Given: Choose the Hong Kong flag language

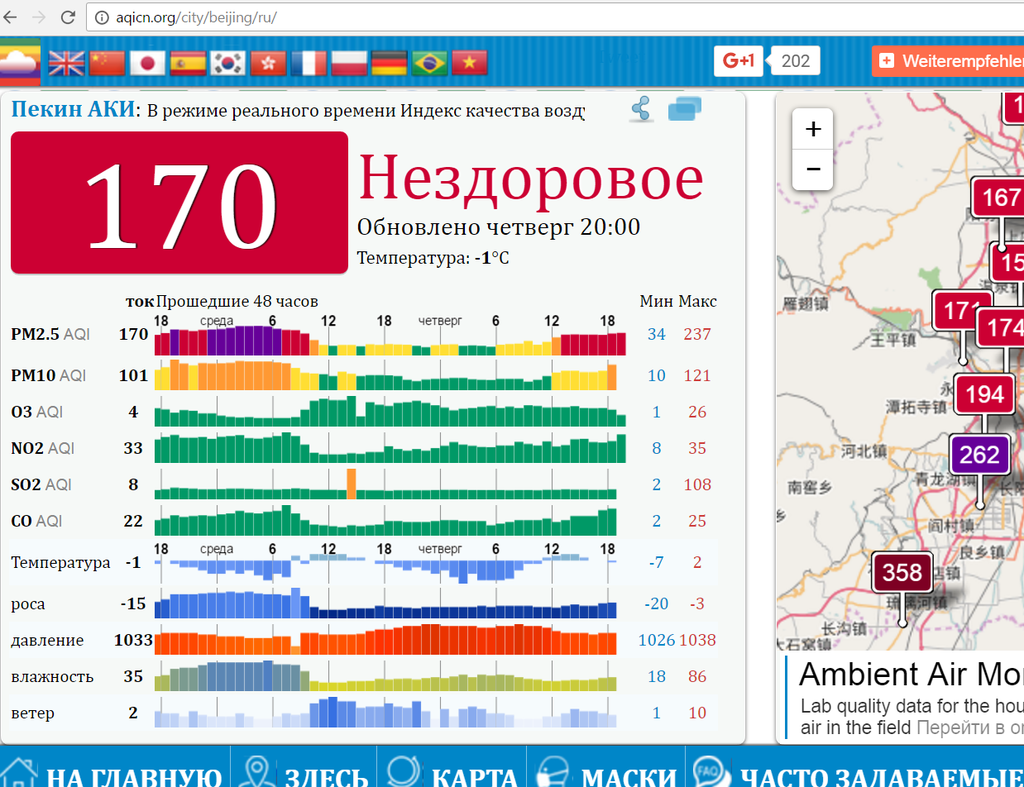Looking at the screenshot, I should click(268, 63).
